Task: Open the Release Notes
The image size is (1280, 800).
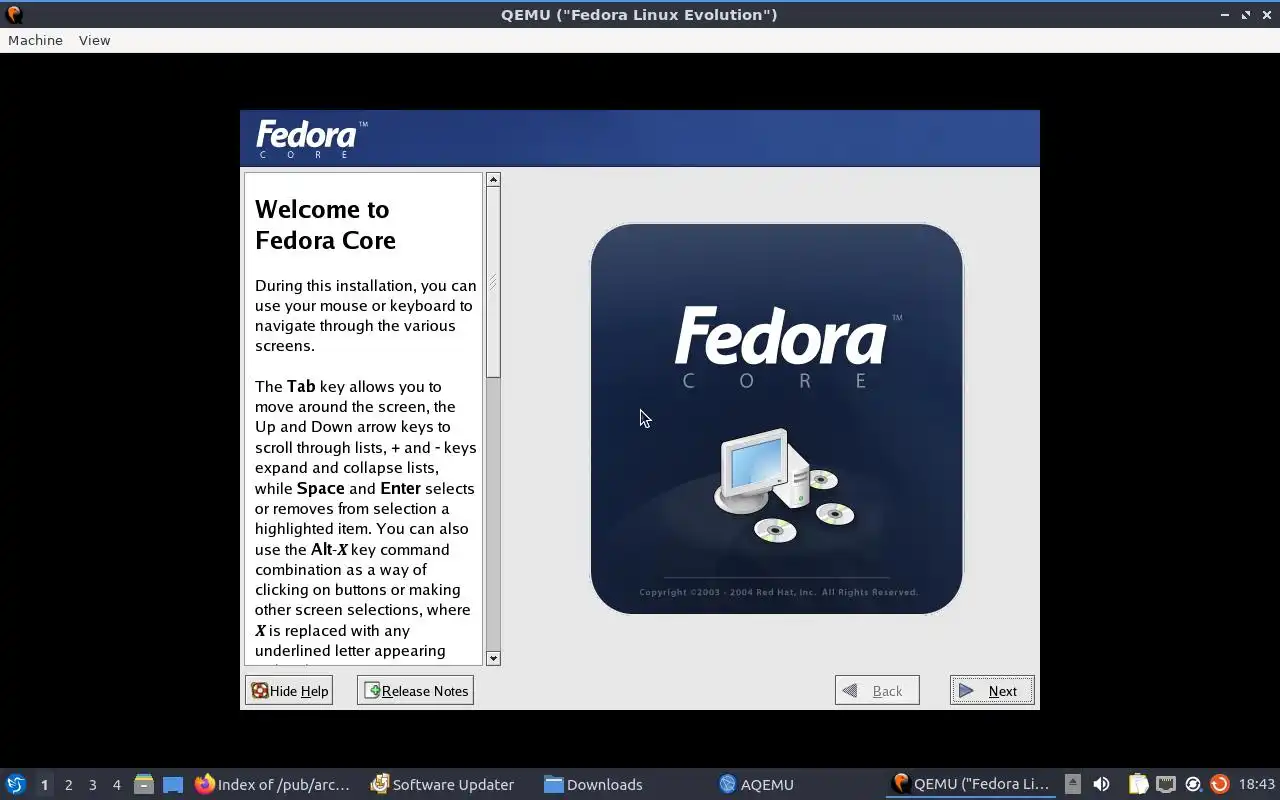Action: (415, 691)
